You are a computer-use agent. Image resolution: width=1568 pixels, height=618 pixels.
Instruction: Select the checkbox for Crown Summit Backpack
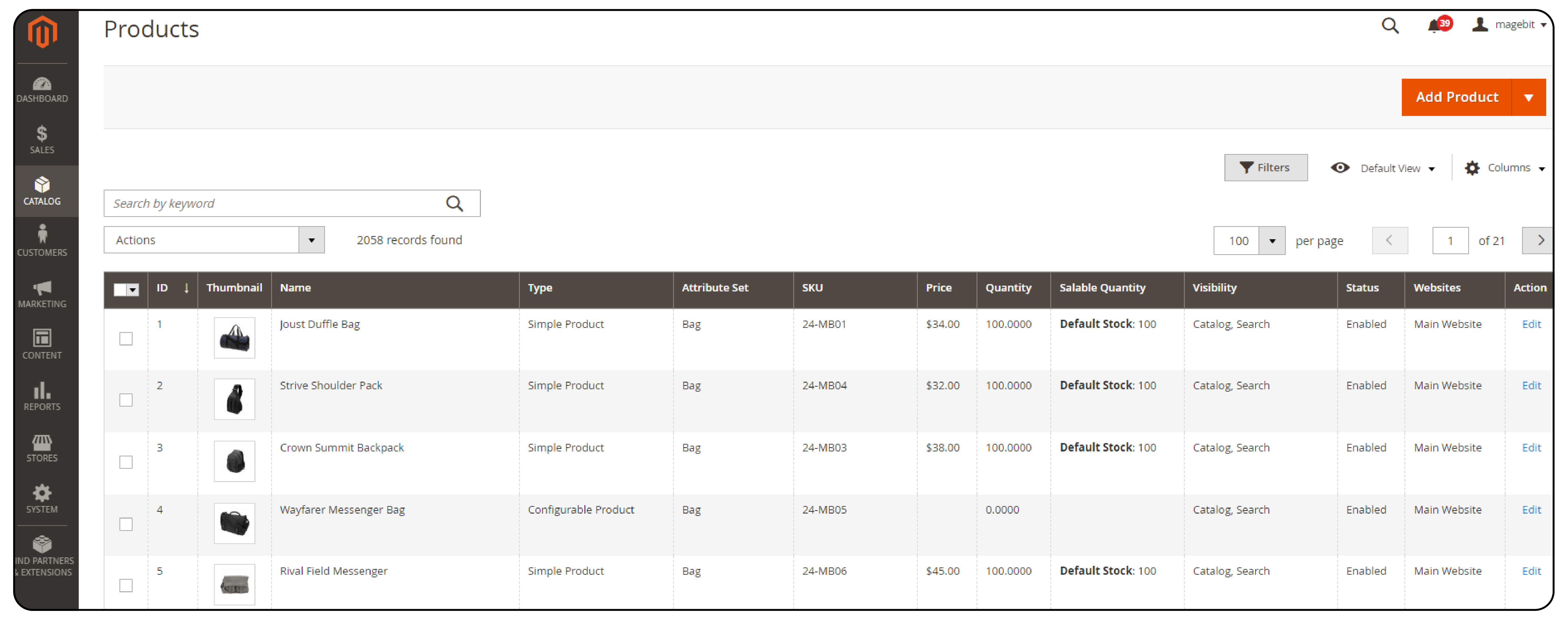(126, 462)
